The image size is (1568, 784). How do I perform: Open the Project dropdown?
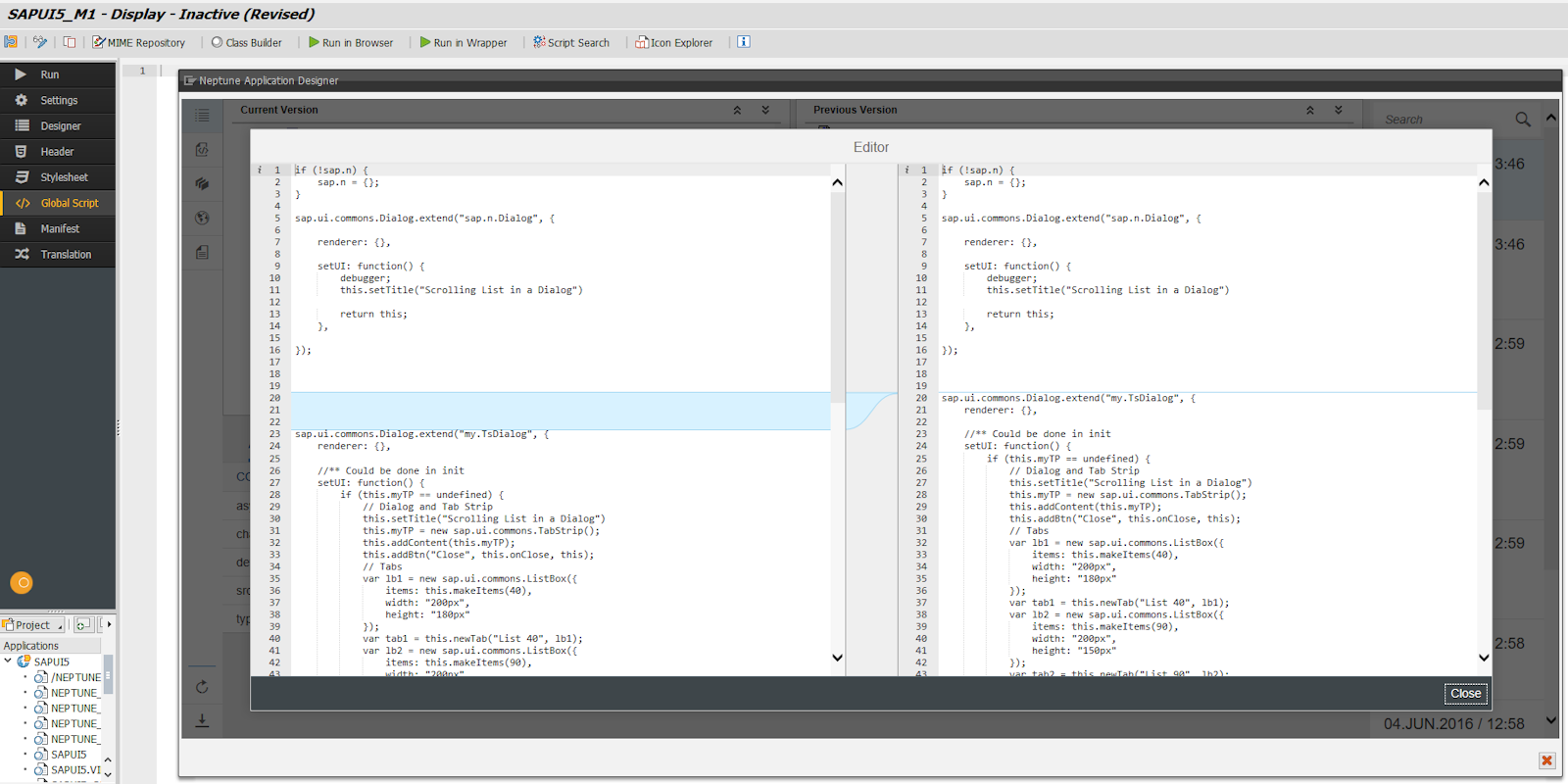pos(33,624)
